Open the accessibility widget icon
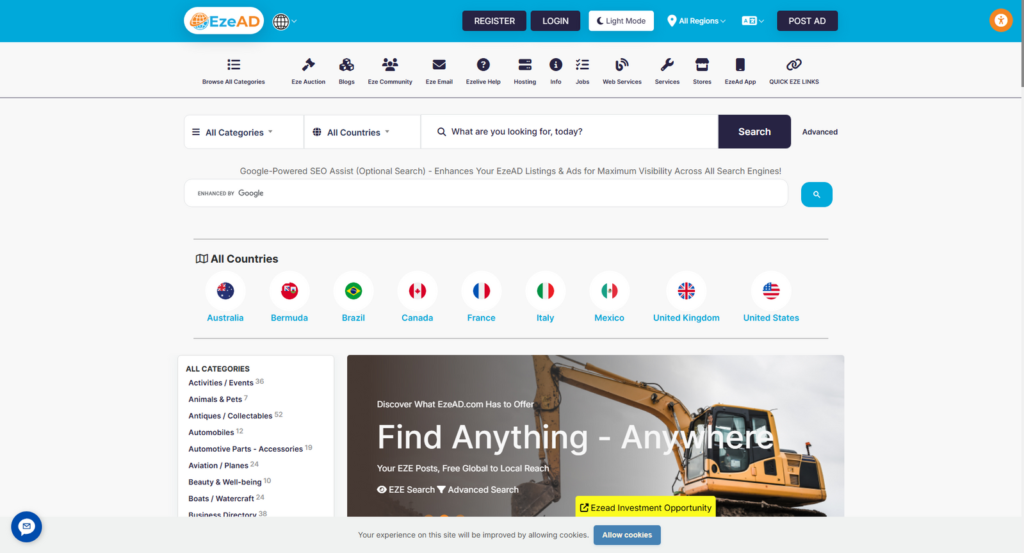 (1000, 20)
